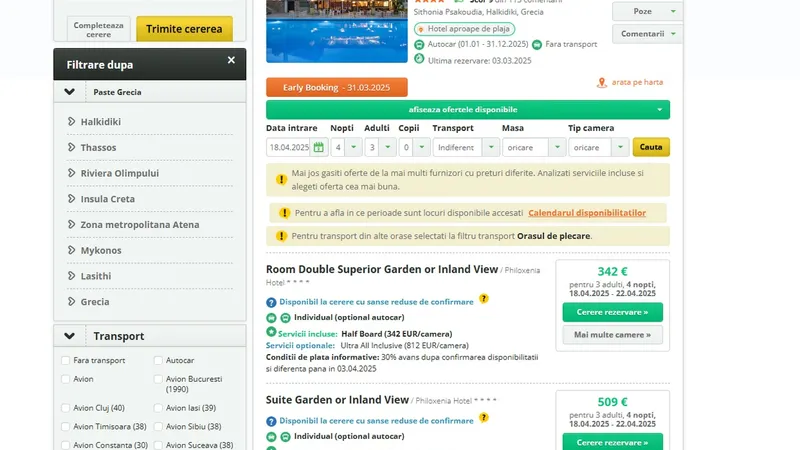The height and width of the screenshot is (450, 800).
Task: Open Calendarul disponibilitatilor link
Action: tap(587, 213)
